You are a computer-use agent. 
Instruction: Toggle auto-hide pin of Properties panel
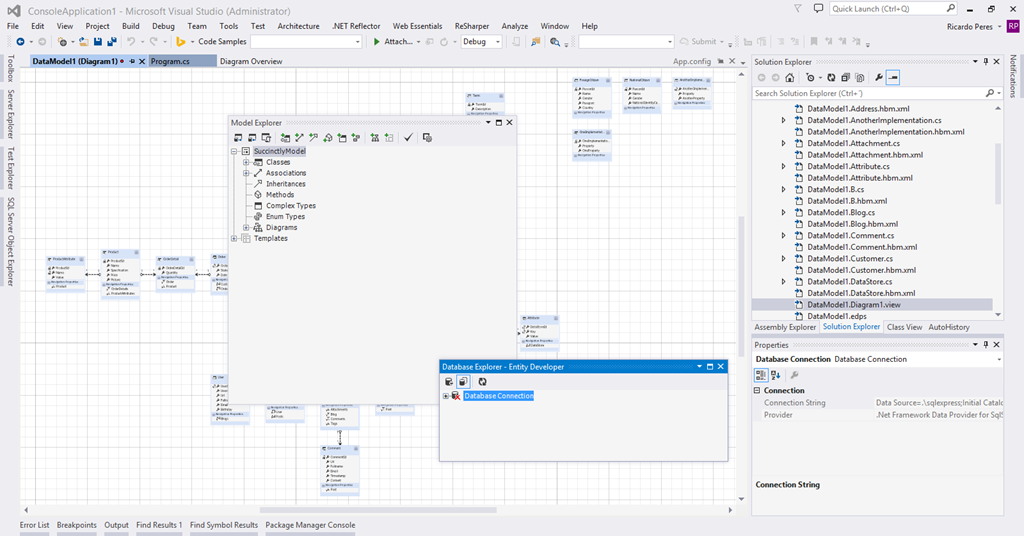[x=986, y=345]
